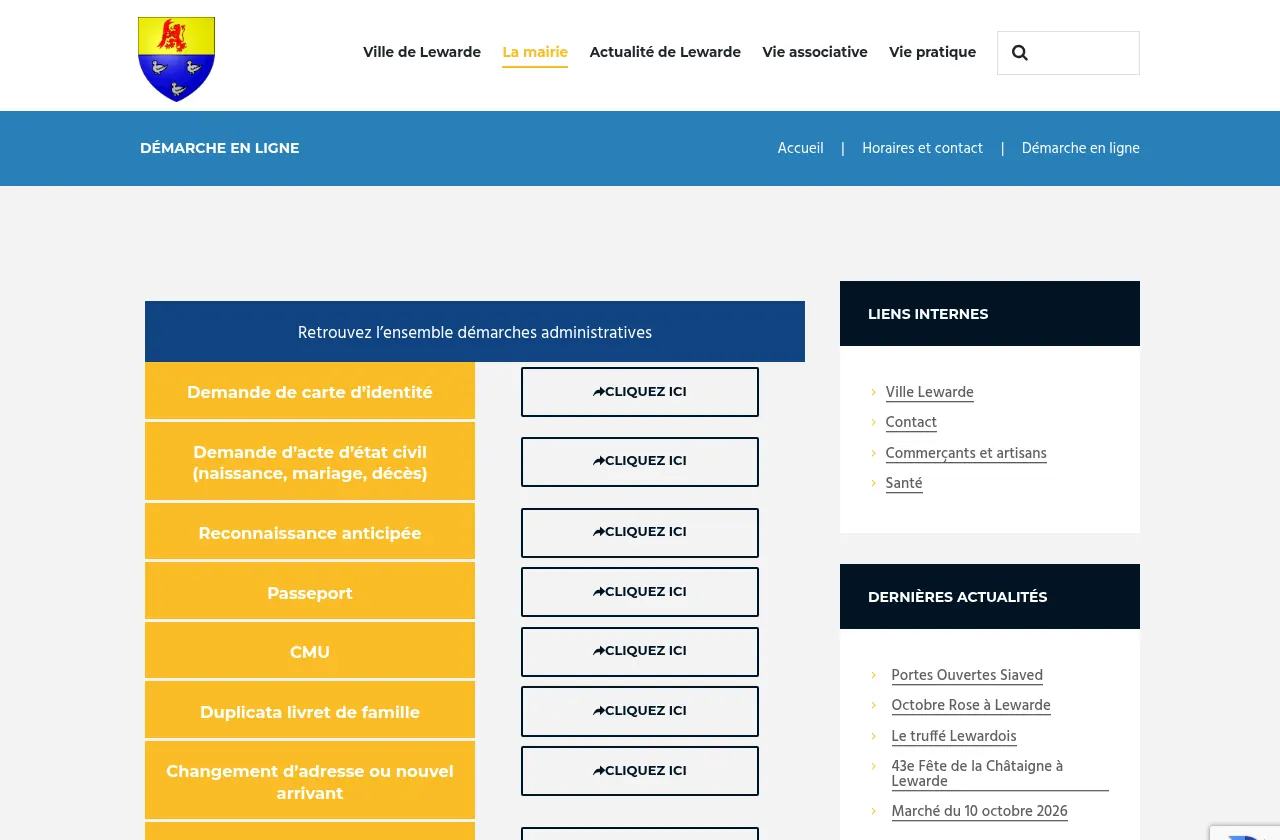Open the Santé internal link
This screenshot has height=840, width=1280.
904,483
